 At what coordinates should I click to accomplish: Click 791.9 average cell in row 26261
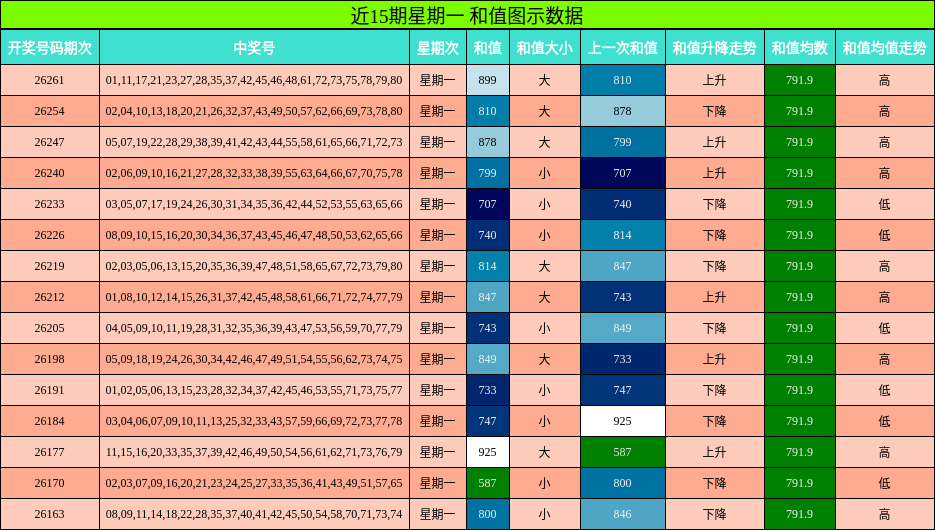[800, 80]
